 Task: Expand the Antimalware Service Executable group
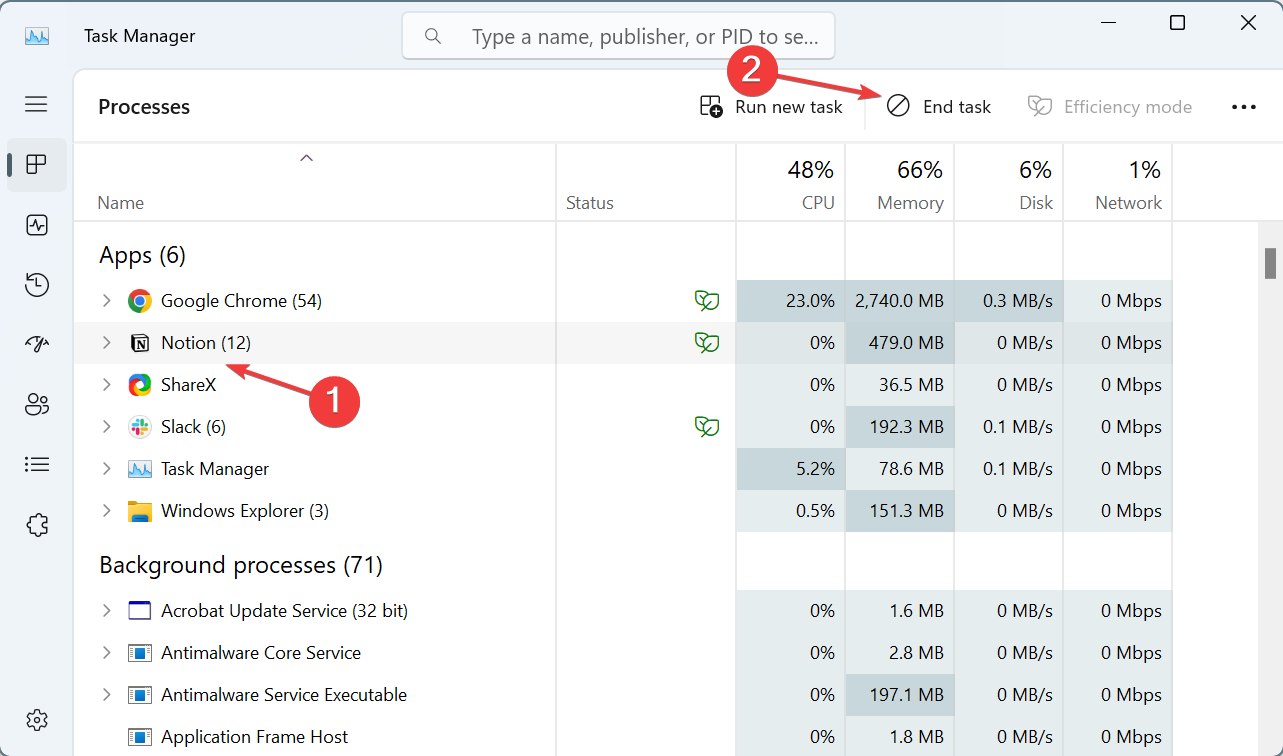pyautogui.click(x=106, y=695)
